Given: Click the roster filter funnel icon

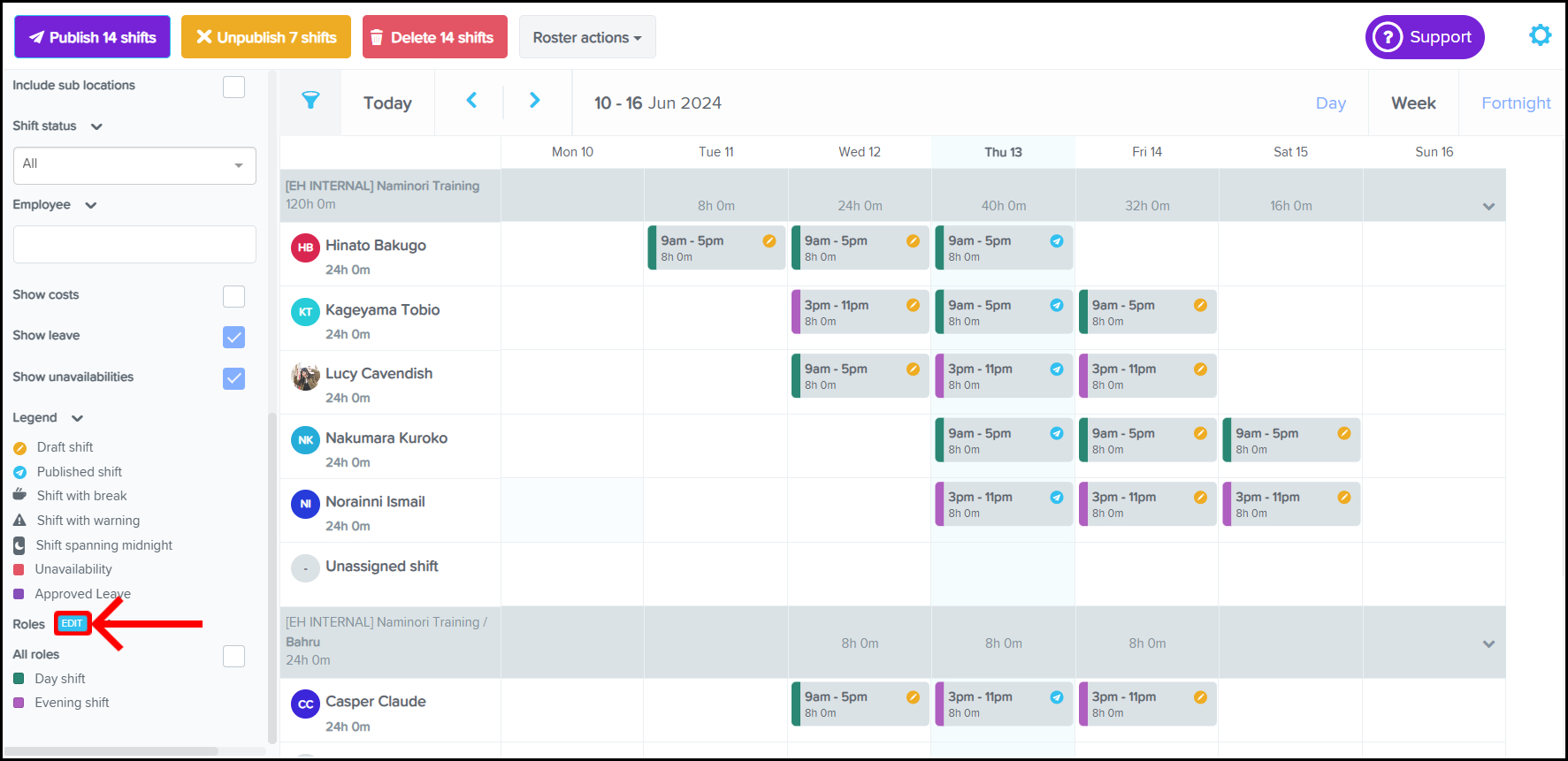Looking at the screenshot, I should point(310,101).
